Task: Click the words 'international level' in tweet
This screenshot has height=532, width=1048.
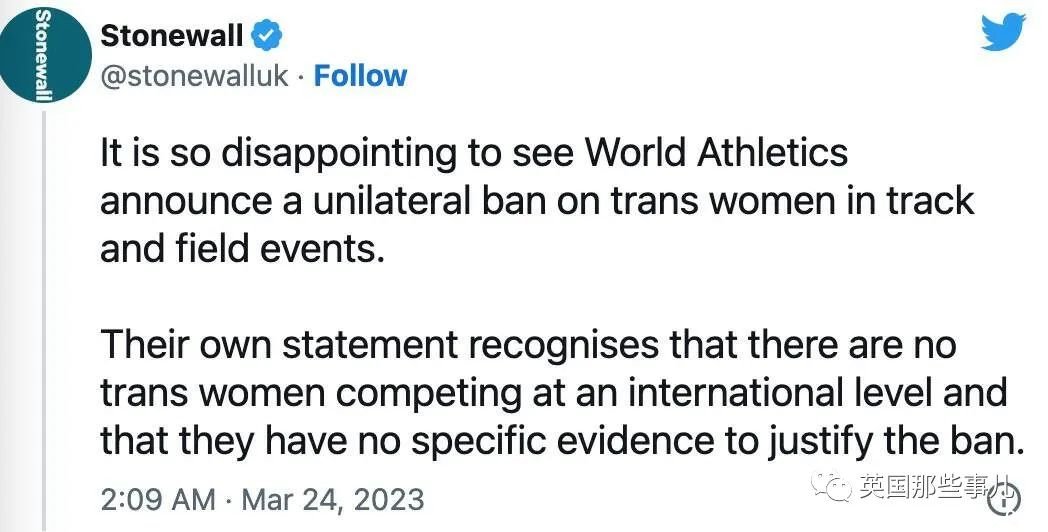Action: coord(780,393)
